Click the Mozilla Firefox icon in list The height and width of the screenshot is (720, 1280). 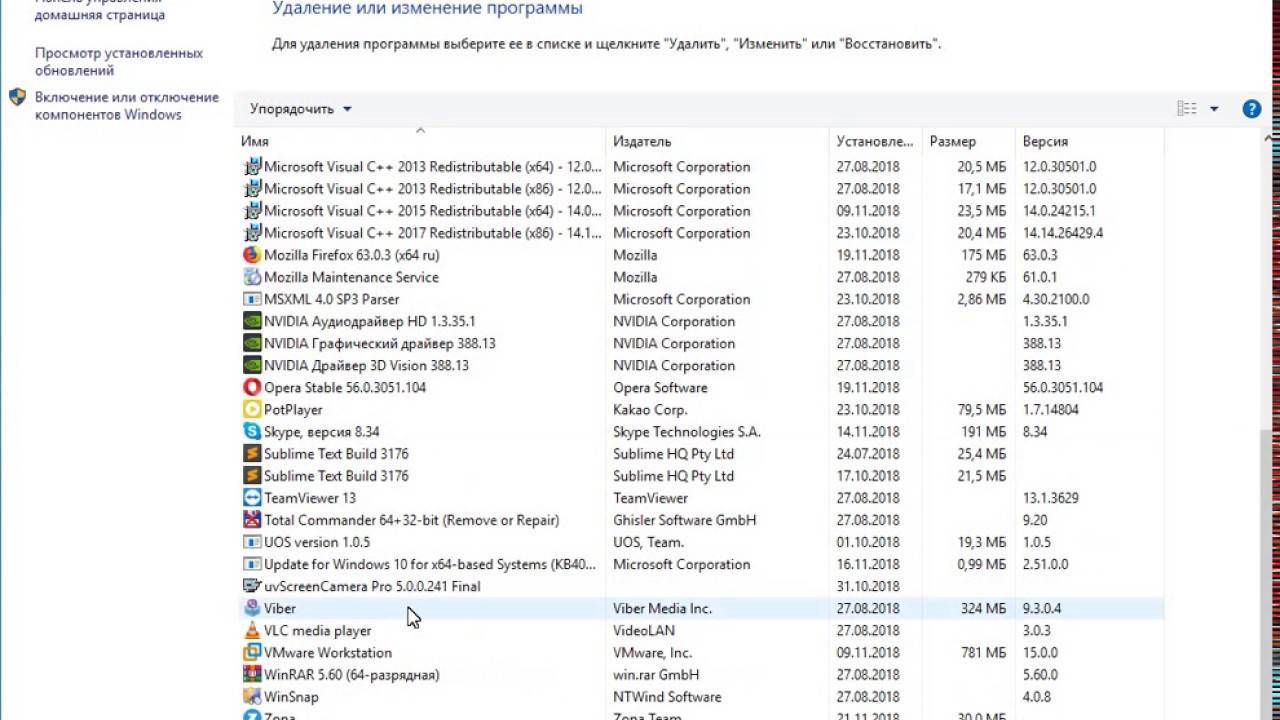click(x=252, y=255)
